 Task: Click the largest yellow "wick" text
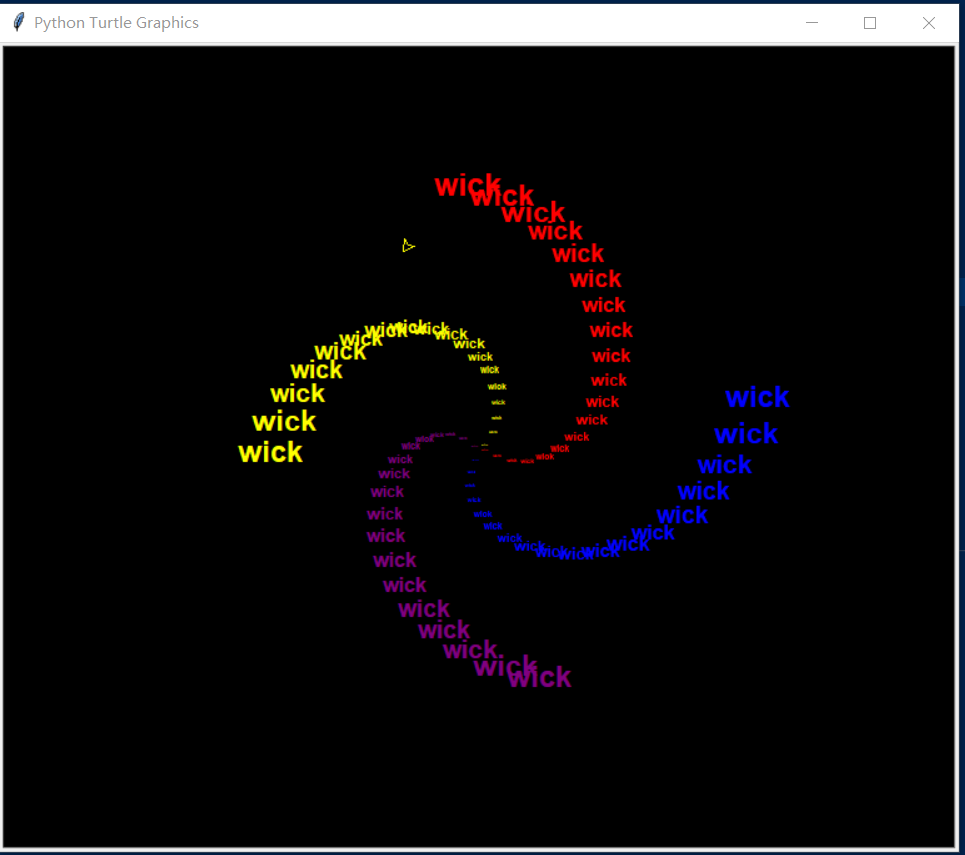coord(270,452)
